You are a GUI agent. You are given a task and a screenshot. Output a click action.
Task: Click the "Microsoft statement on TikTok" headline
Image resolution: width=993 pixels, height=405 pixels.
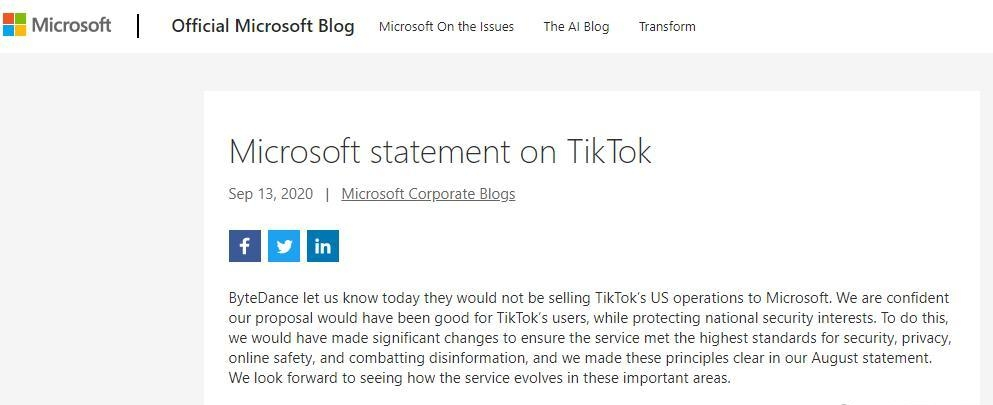click(440, 151)
